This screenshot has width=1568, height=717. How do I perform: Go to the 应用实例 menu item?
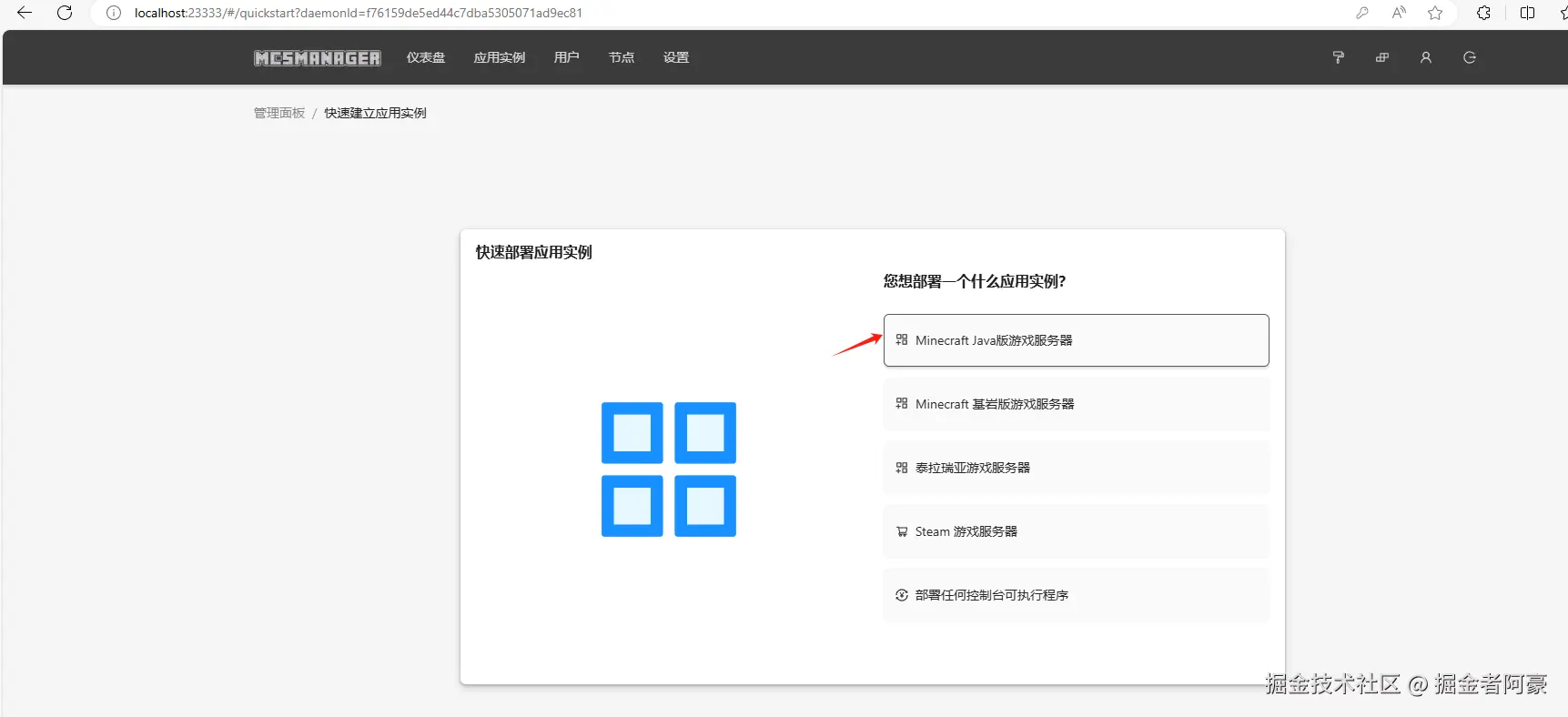click(x=500, y=57)
